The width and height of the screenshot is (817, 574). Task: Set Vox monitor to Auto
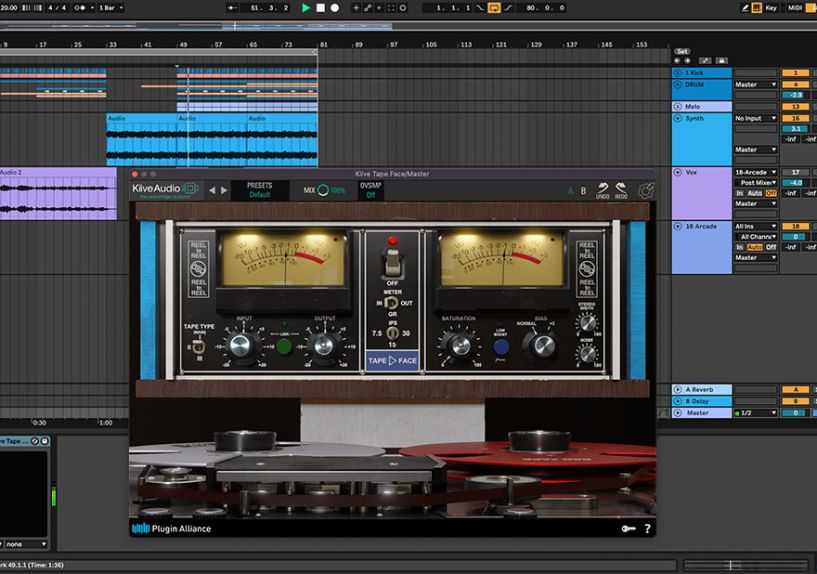tap(754, 193)
